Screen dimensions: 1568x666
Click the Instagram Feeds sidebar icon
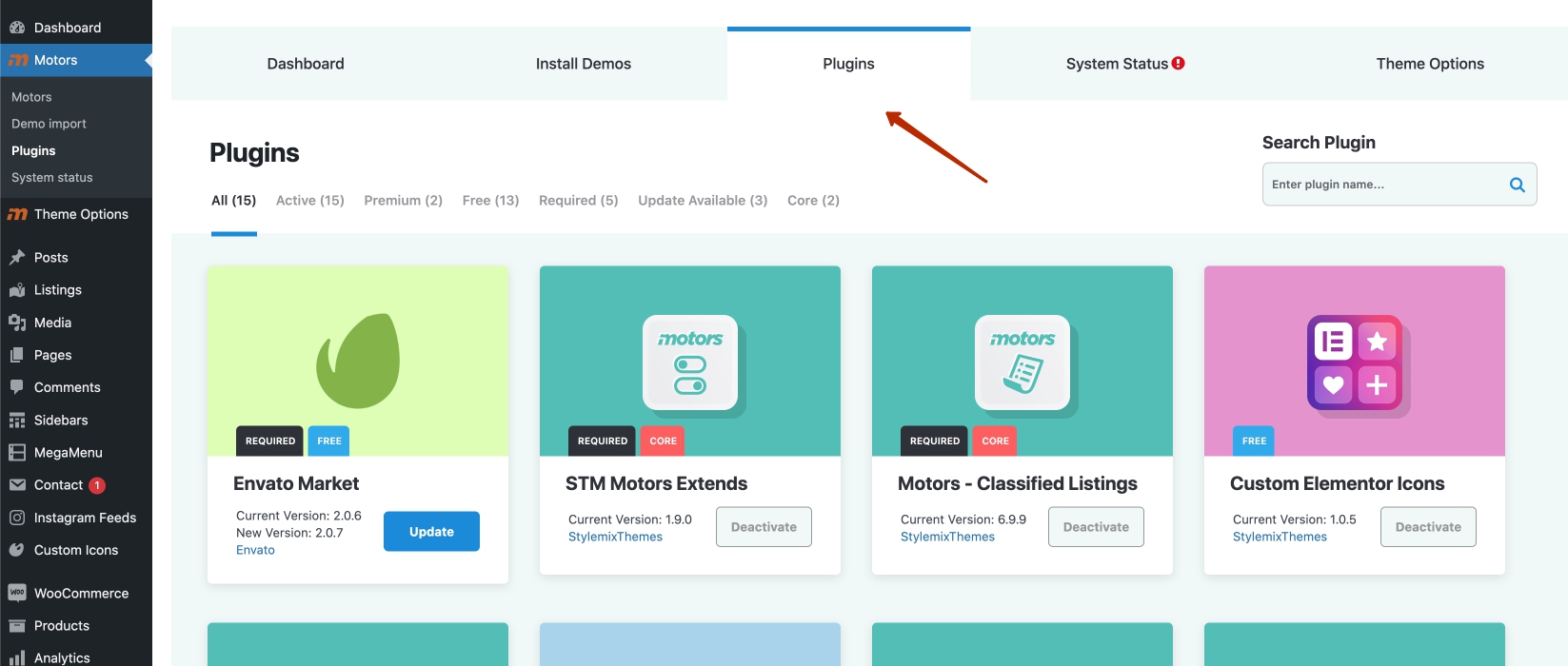[x=17, y=518]
